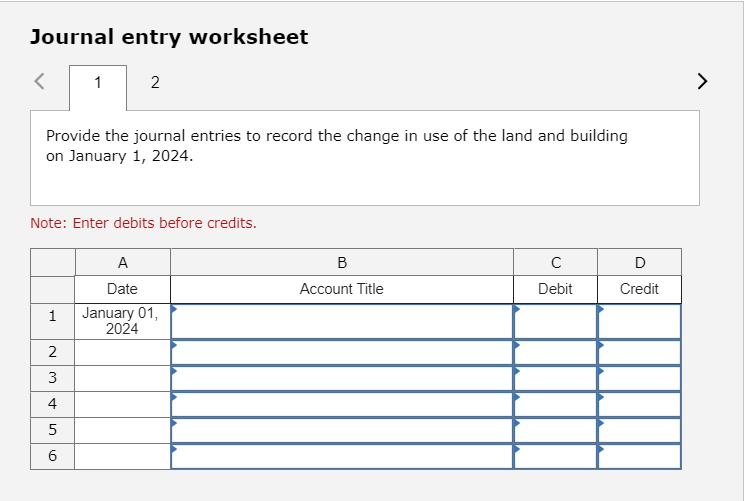Open Account Title cell in row 2
Viewport: 753px width, 501px height.
(x=342, y=353)
